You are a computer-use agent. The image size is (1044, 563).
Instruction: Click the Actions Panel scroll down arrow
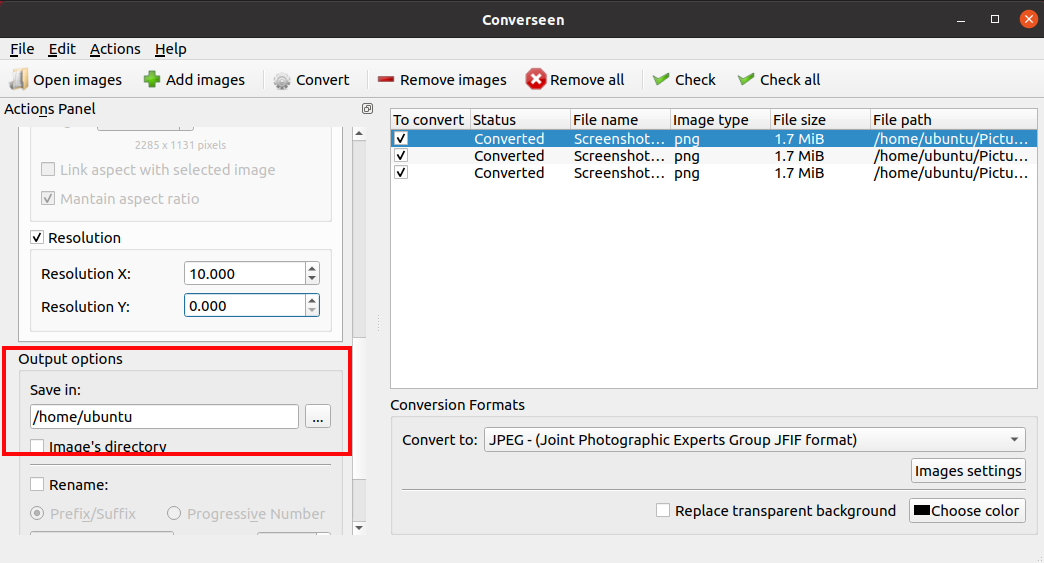tap(359, 528)
